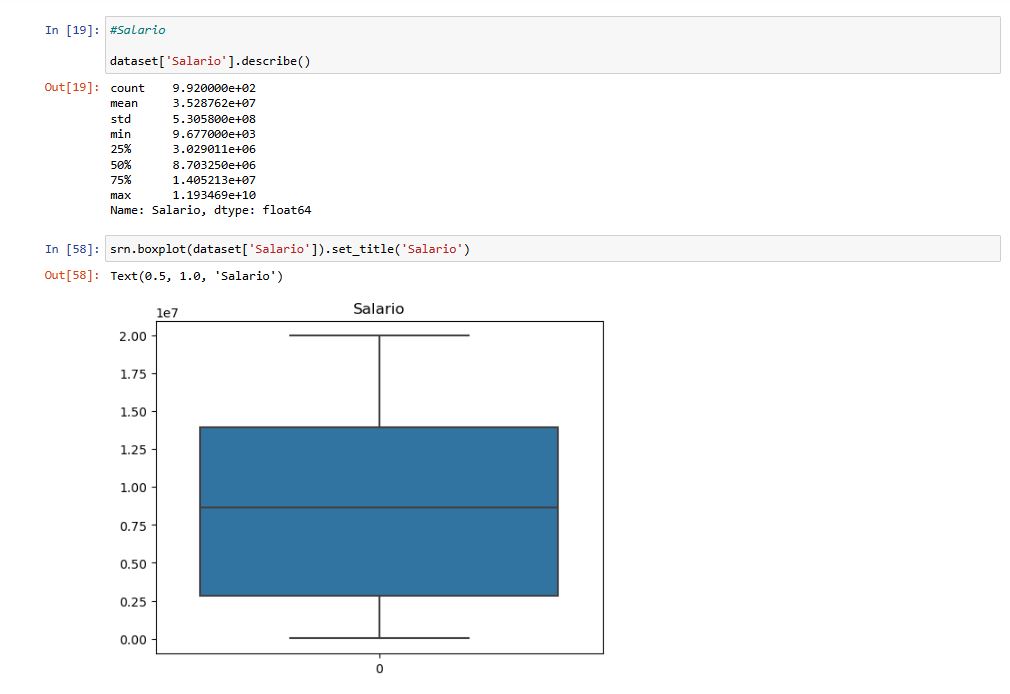The width and height of the screenshot is (1010, 694).
Task: Click the Text(0.5, 1.0, 'Salario') output
Action: [x=197, y=276]
